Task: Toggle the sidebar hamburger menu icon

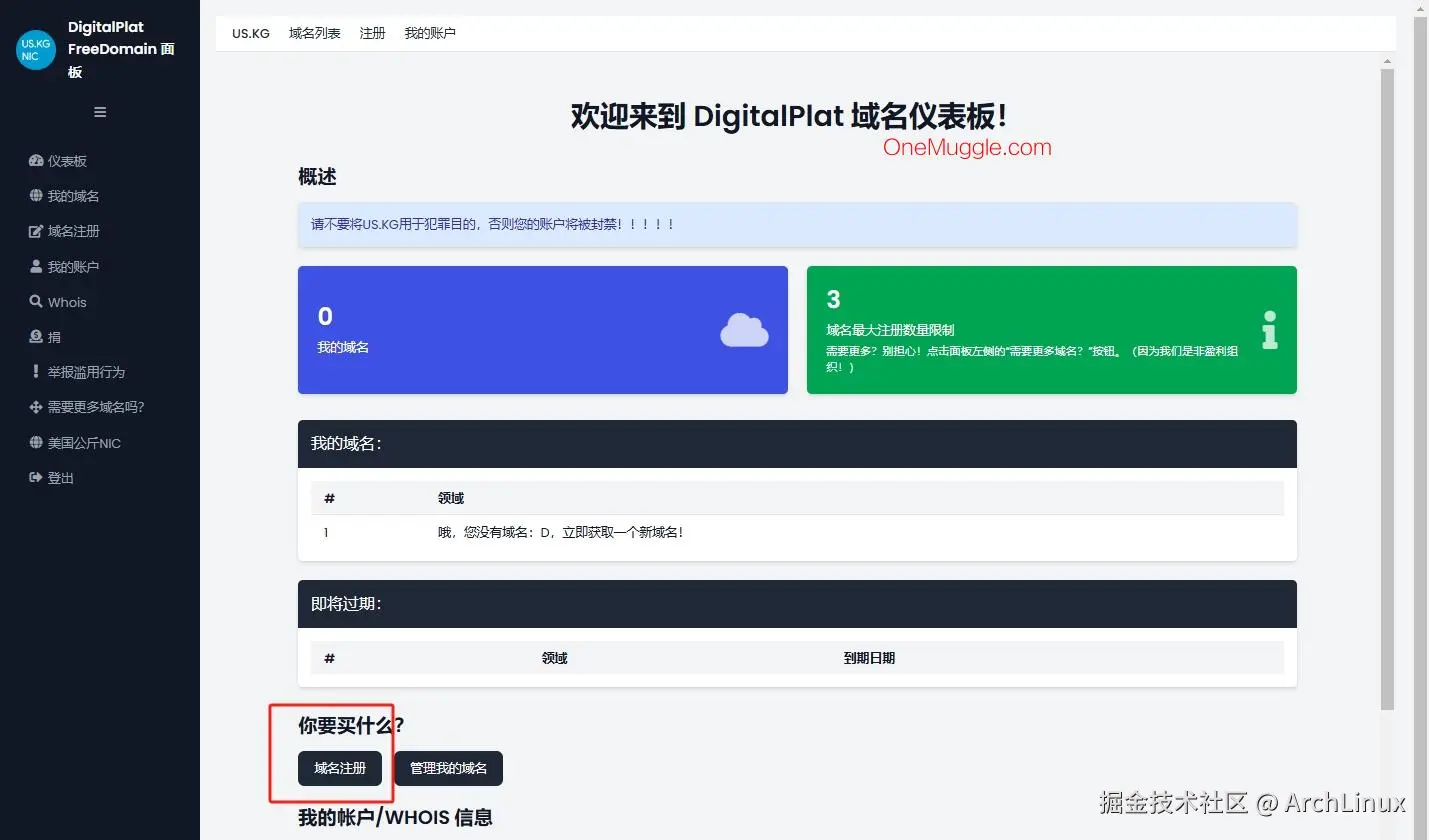Action: 100,112
